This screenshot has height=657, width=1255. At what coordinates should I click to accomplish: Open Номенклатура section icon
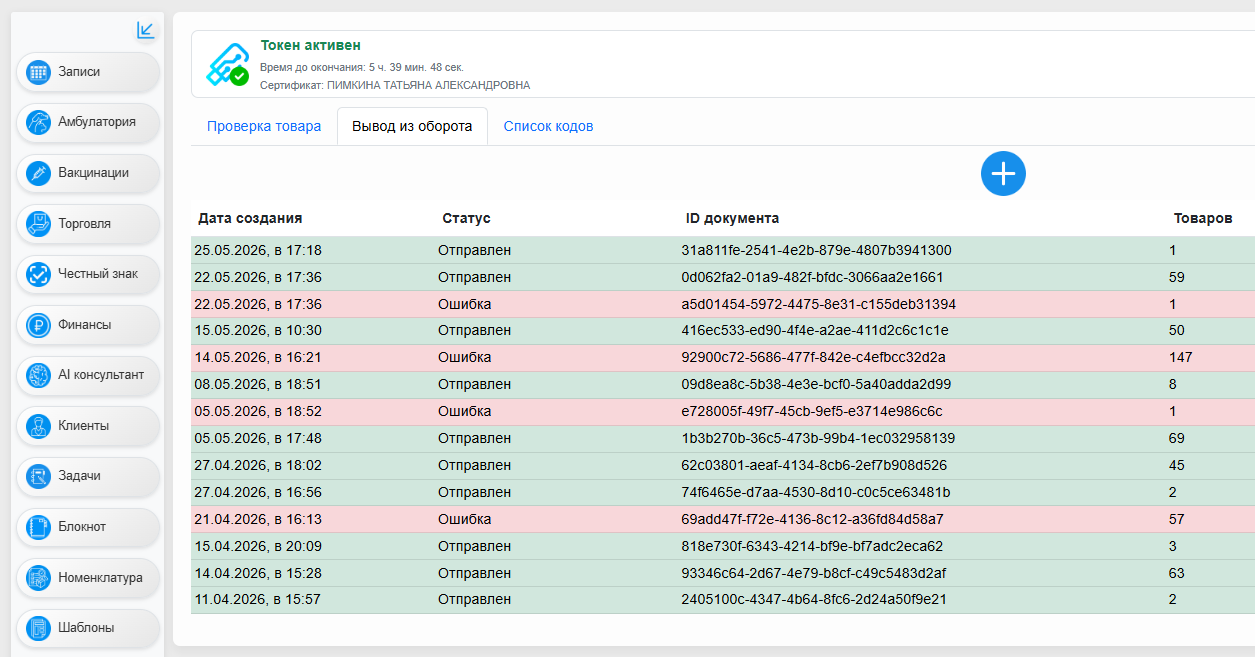click(39, 578)
